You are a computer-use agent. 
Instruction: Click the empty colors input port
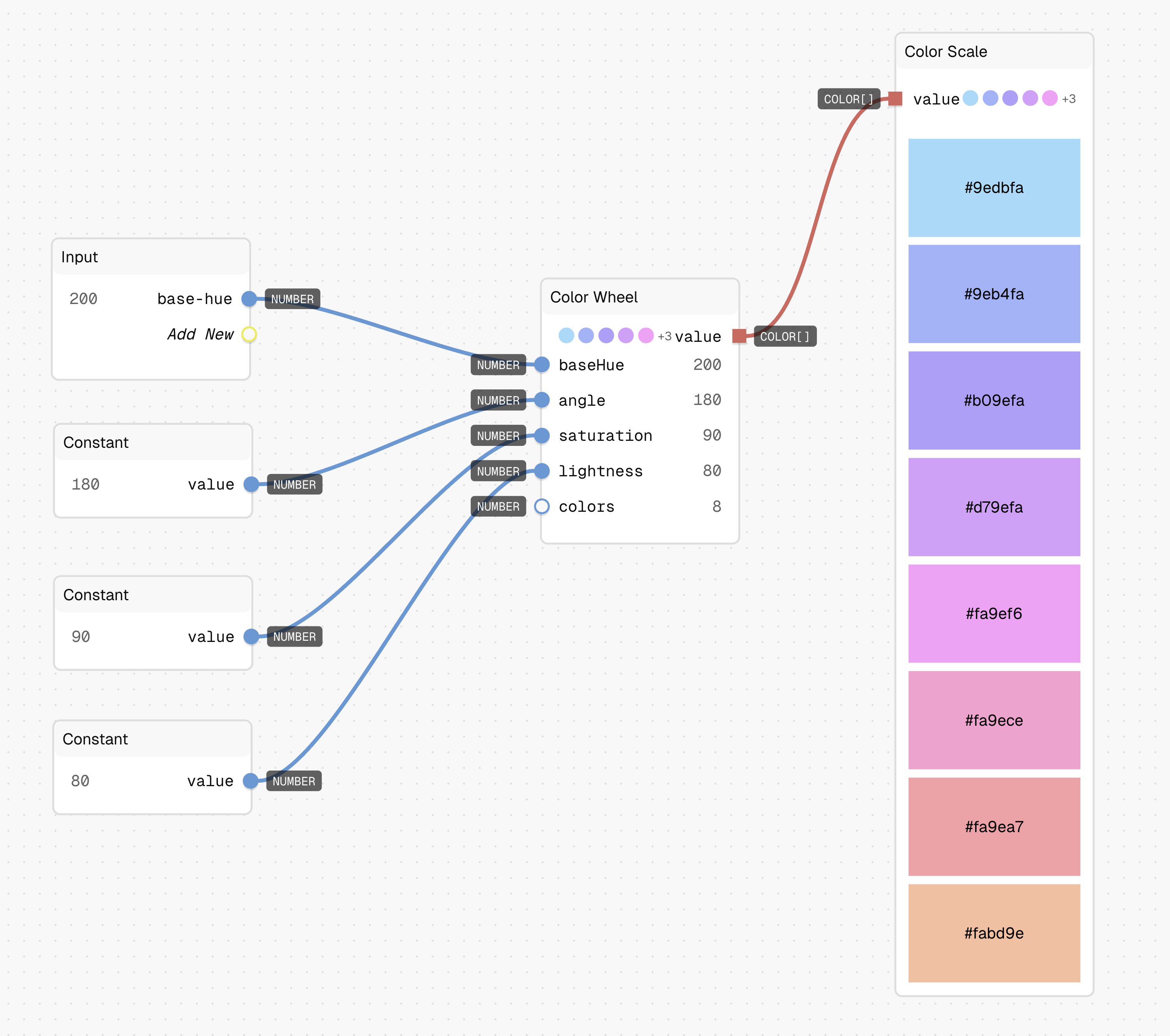541,507
